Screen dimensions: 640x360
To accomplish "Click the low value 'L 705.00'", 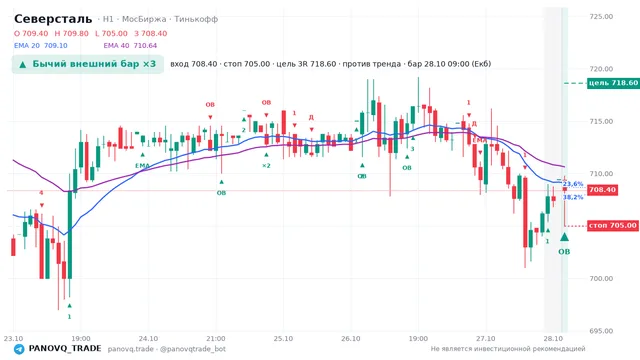I will click(111, 33).
